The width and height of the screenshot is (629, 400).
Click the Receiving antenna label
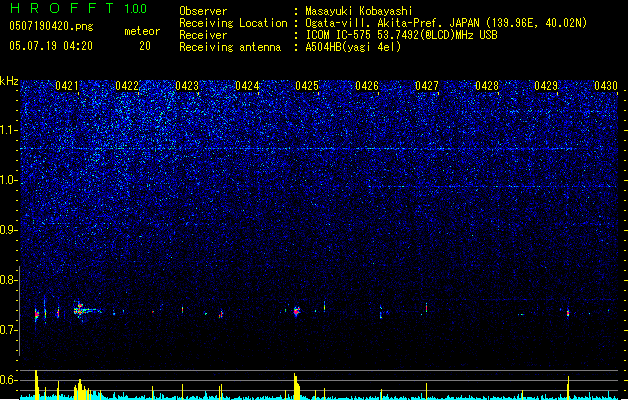click(230, 47)
